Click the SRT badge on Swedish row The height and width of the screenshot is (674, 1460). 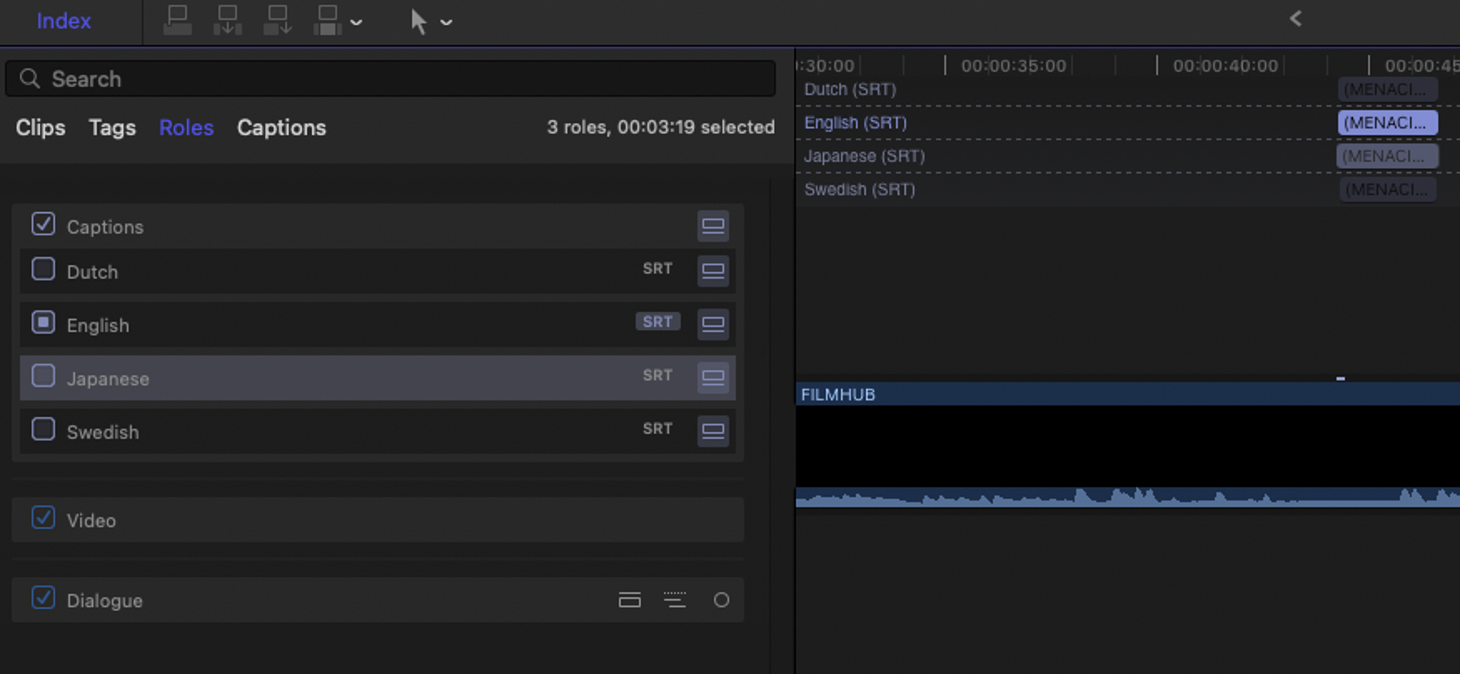[x=657, y=429]
